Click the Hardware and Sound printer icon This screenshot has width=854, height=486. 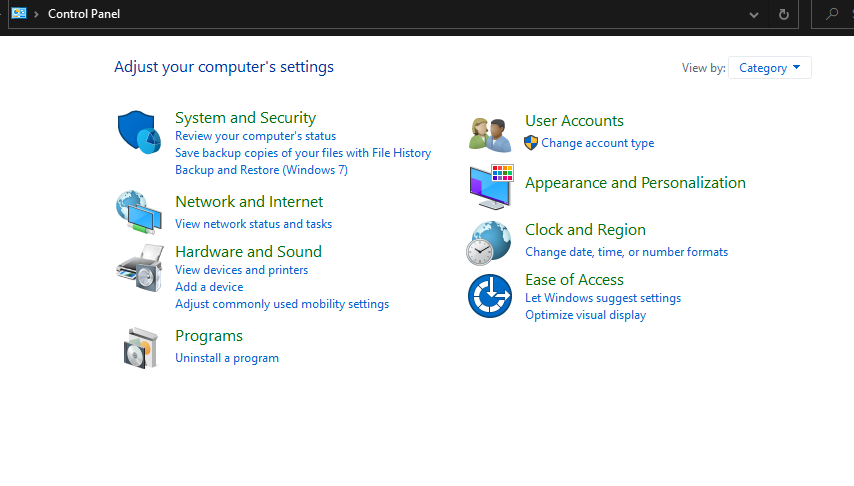pyautogui.click(x=140, y=268)
